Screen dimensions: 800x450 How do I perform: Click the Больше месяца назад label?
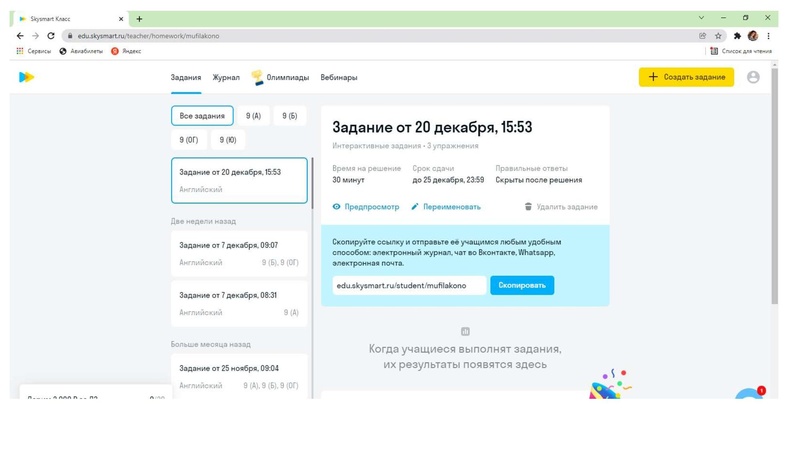[x=211, y=344]
